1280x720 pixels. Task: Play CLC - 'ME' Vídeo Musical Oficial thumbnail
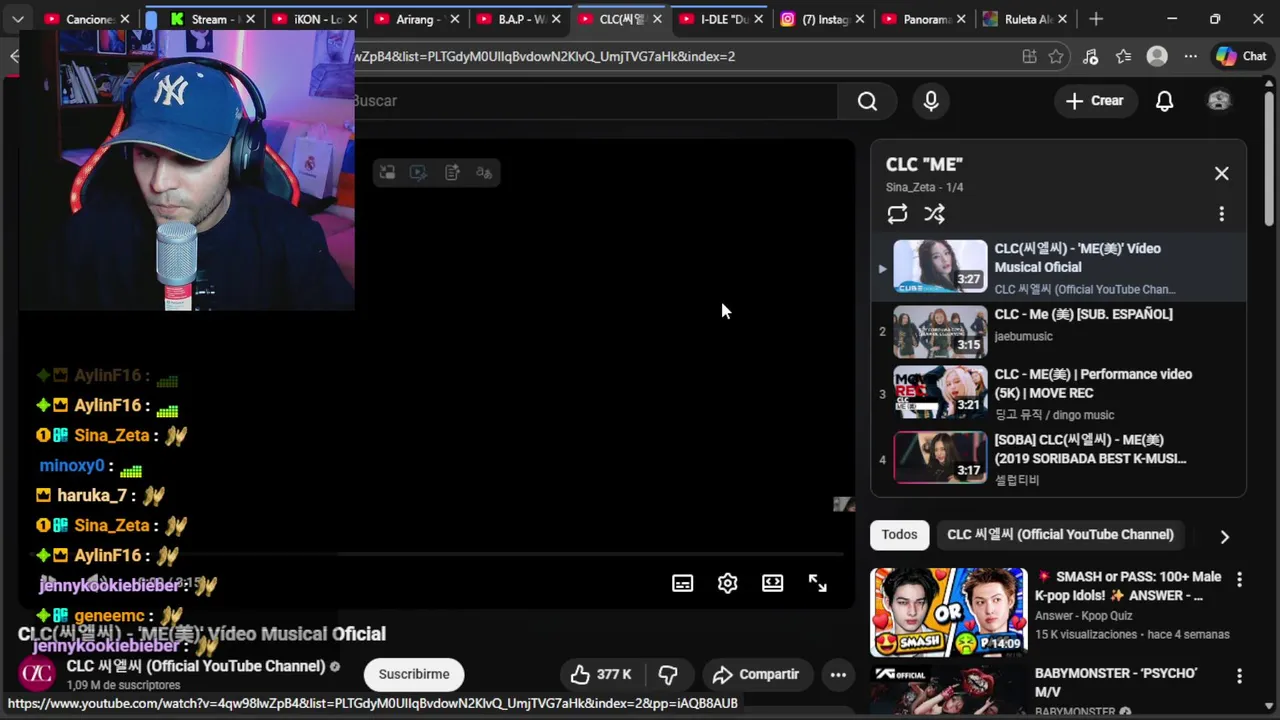tap(940, 266)
